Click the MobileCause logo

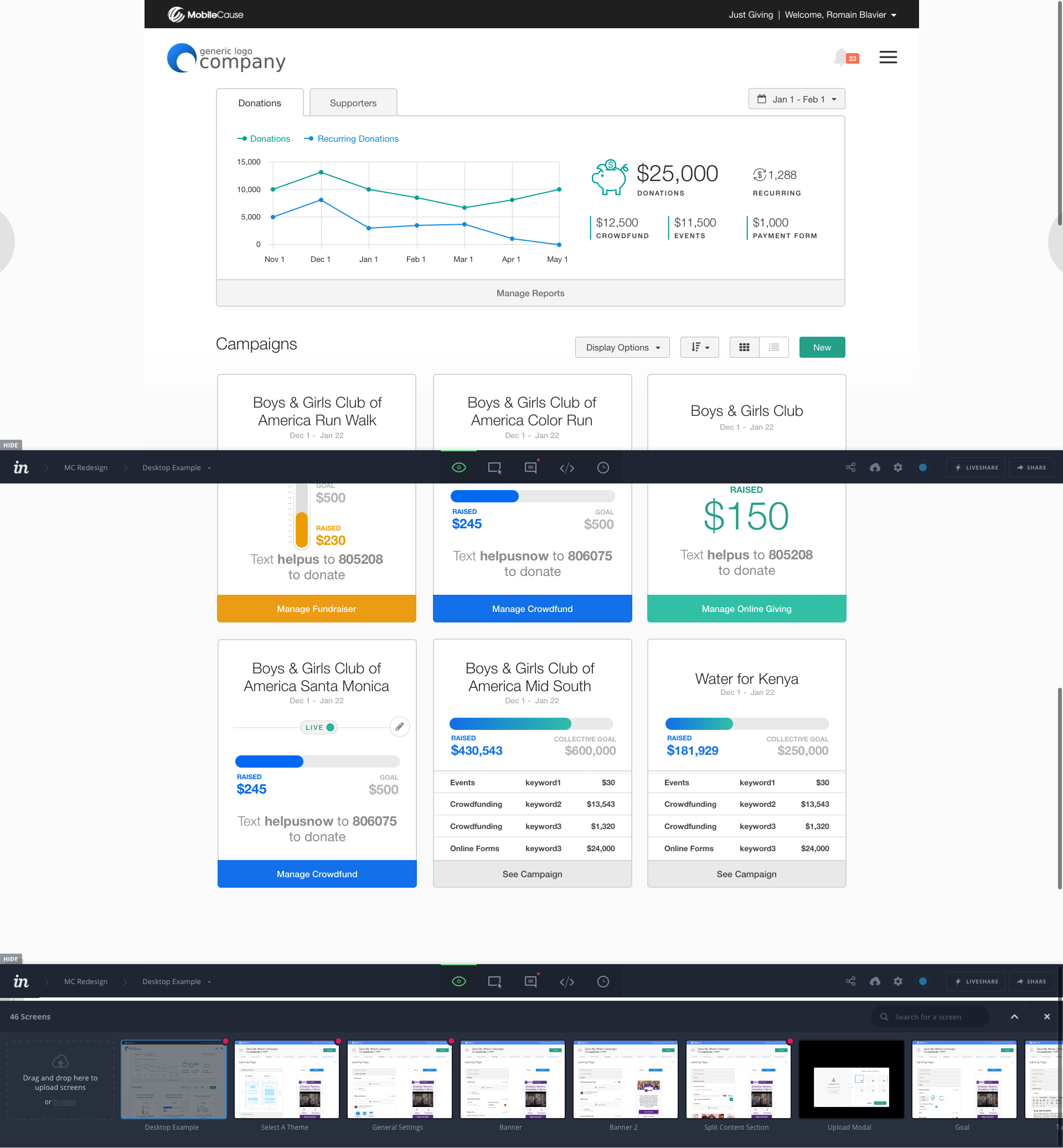pos(205,14)
